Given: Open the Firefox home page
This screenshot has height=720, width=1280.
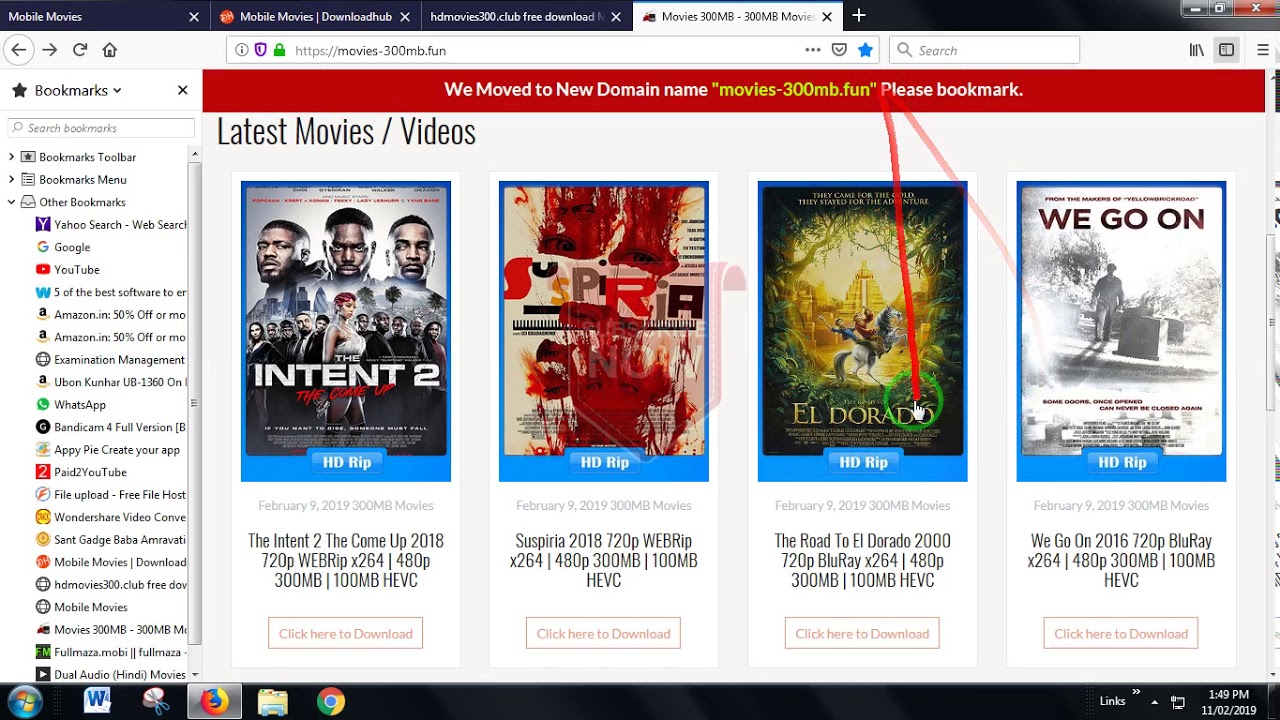Looking at the screenshot, I should click(110, 50).
